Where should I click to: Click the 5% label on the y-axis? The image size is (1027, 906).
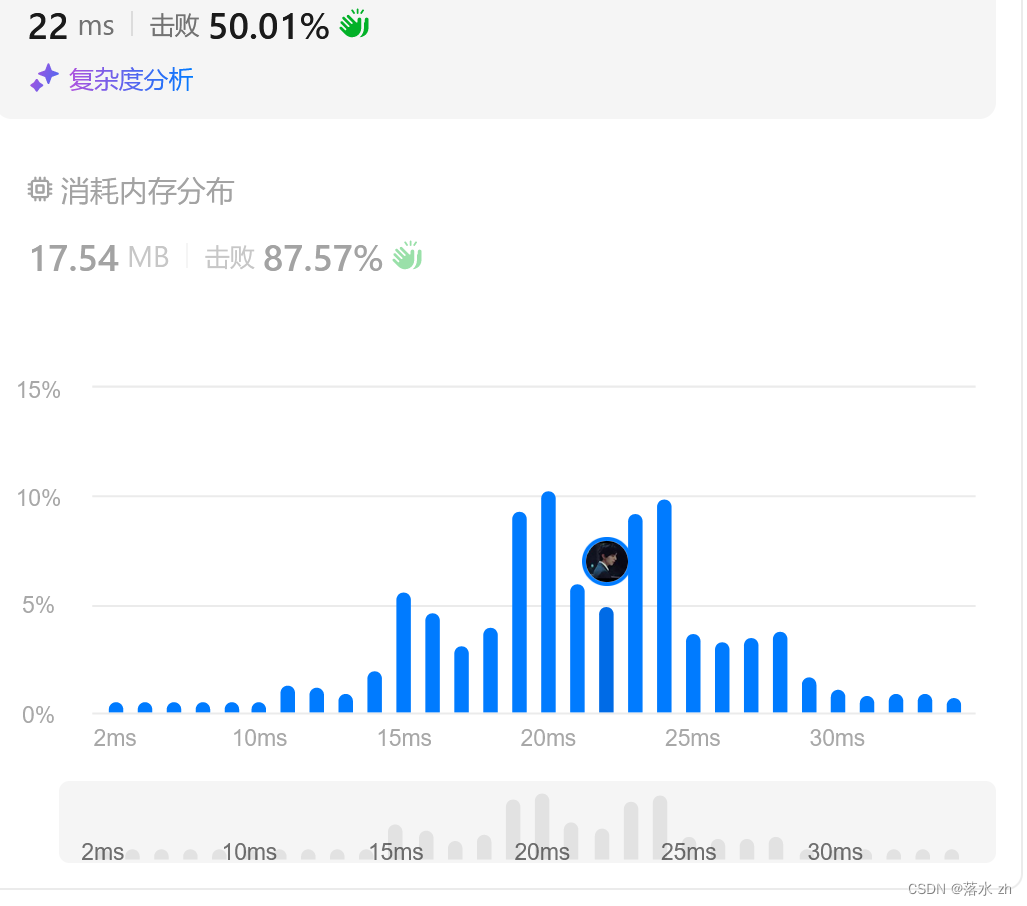(x=38, y=605)
